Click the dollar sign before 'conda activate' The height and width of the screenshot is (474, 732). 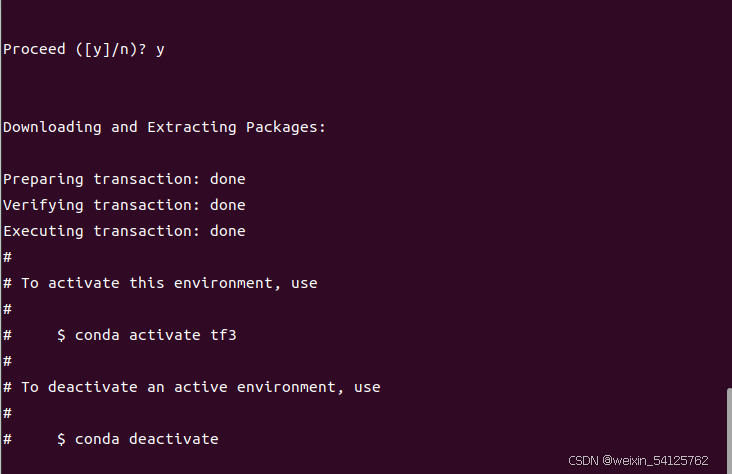[61, 335]
